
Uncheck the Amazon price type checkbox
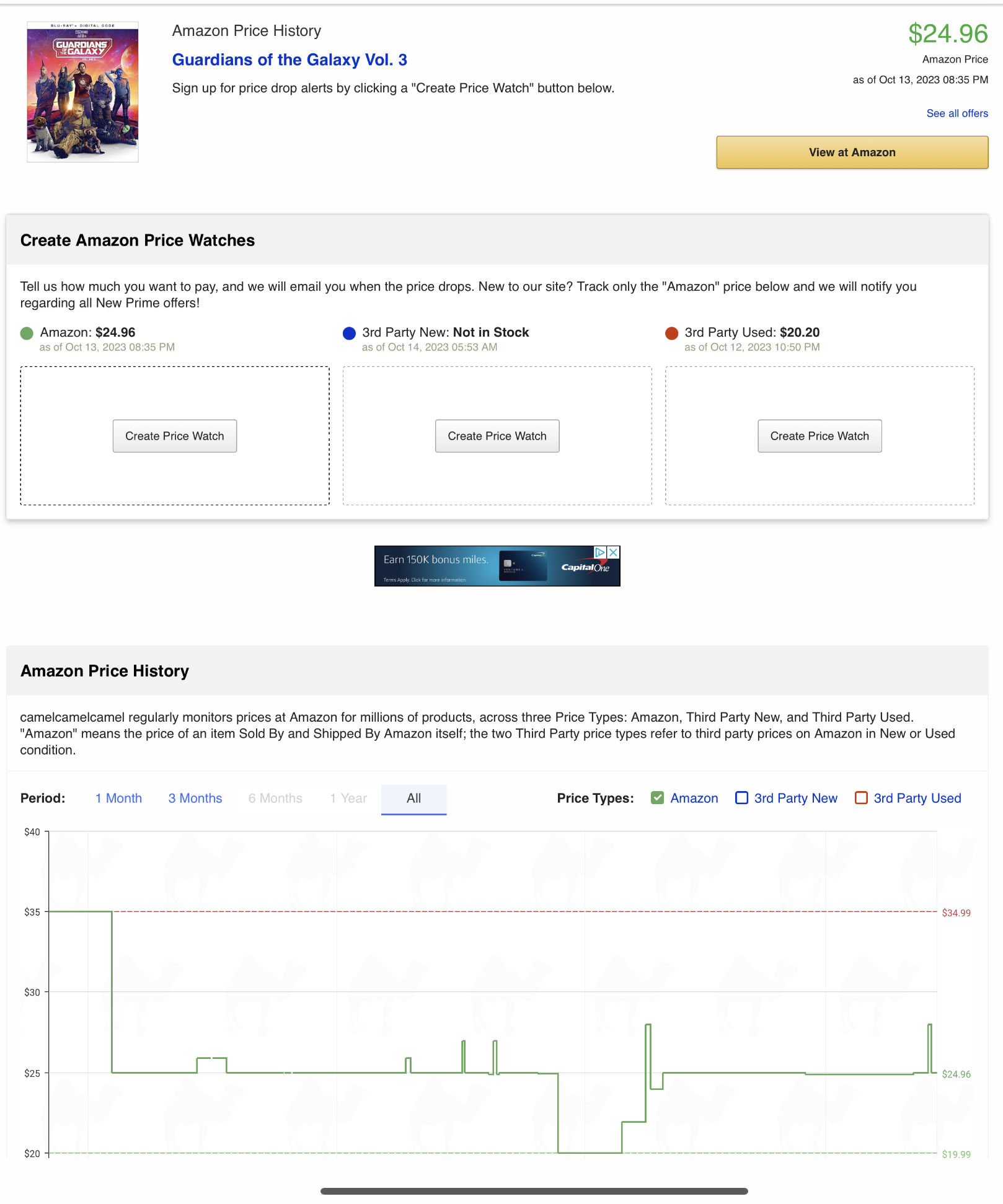click(658, 798)
